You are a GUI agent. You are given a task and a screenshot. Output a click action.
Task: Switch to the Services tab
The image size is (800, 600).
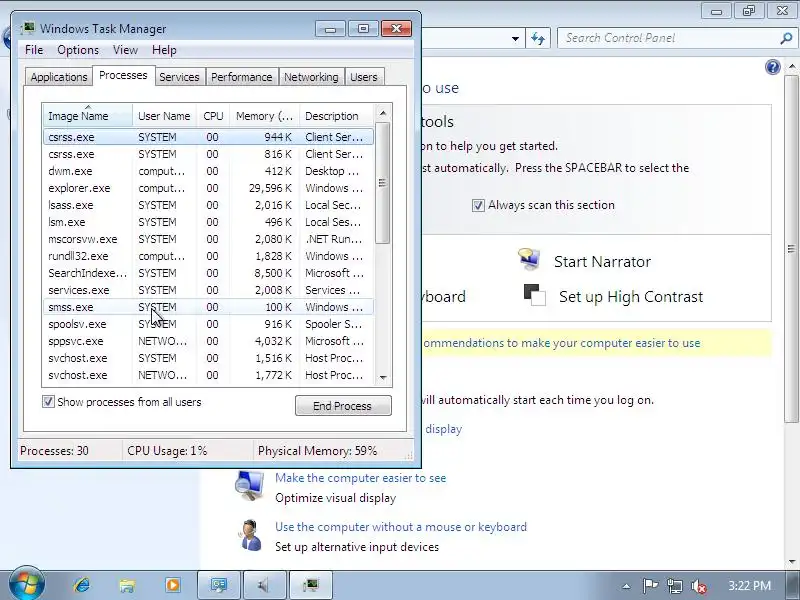click(179, 77)
